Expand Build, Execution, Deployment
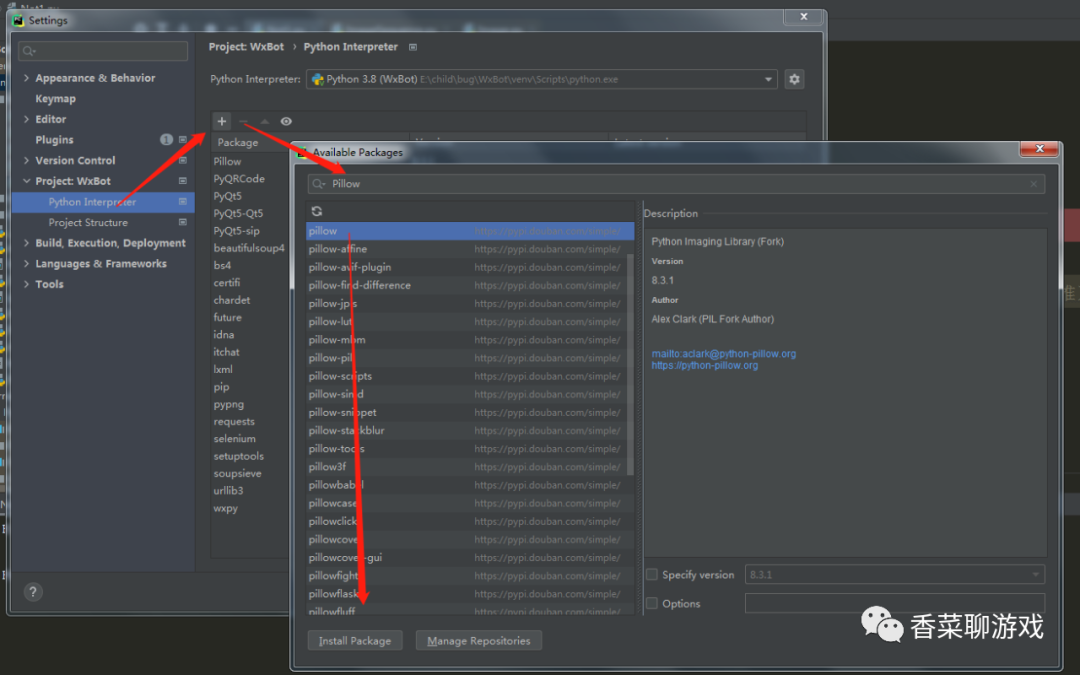The width and height of the screenshot is (1080, 675). click(26, 243)
